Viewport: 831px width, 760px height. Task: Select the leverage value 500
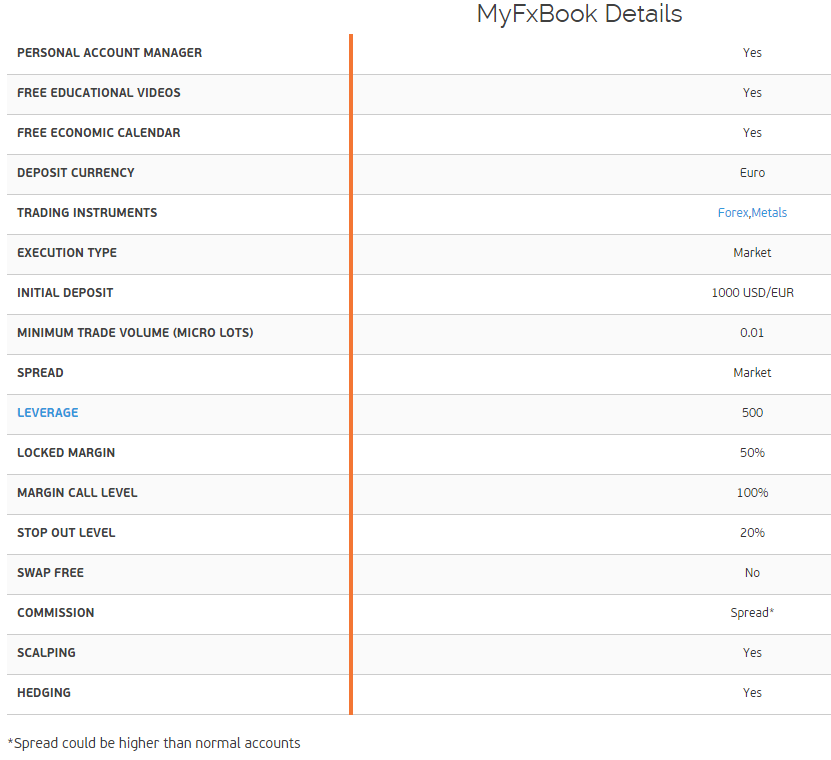(x=752, y=413)
